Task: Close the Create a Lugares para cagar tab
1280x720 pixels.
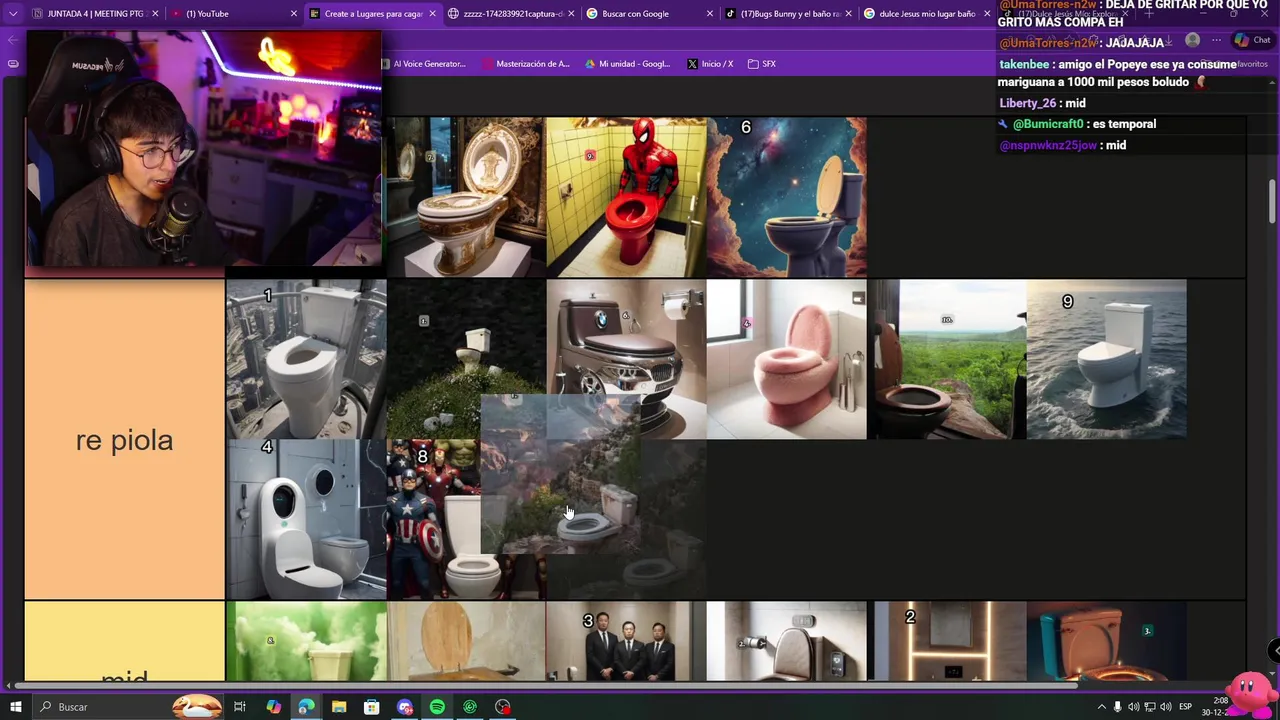Action: pos(432,14)
